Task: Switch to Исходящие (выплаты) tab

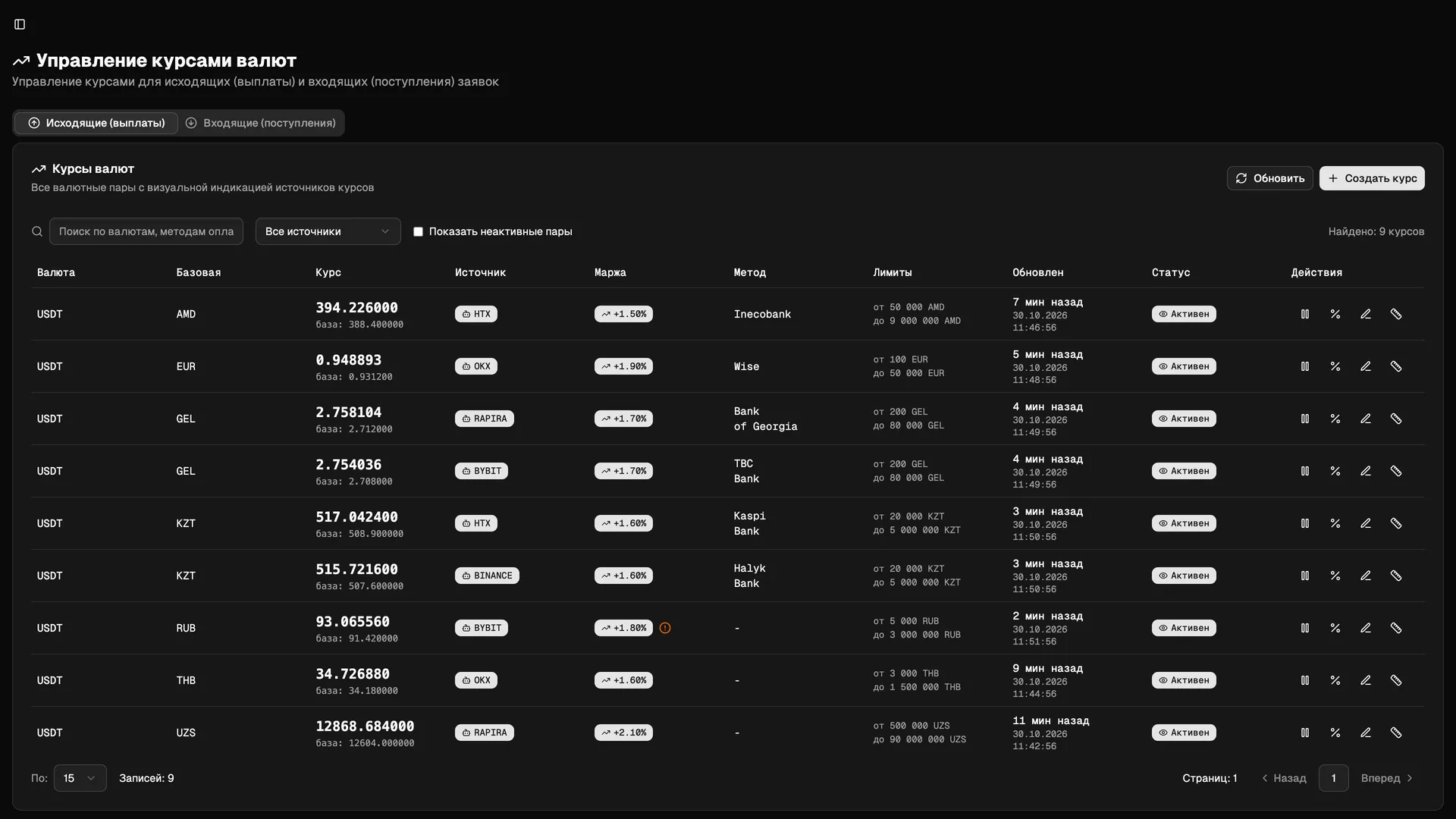Action: pos(96,123)
